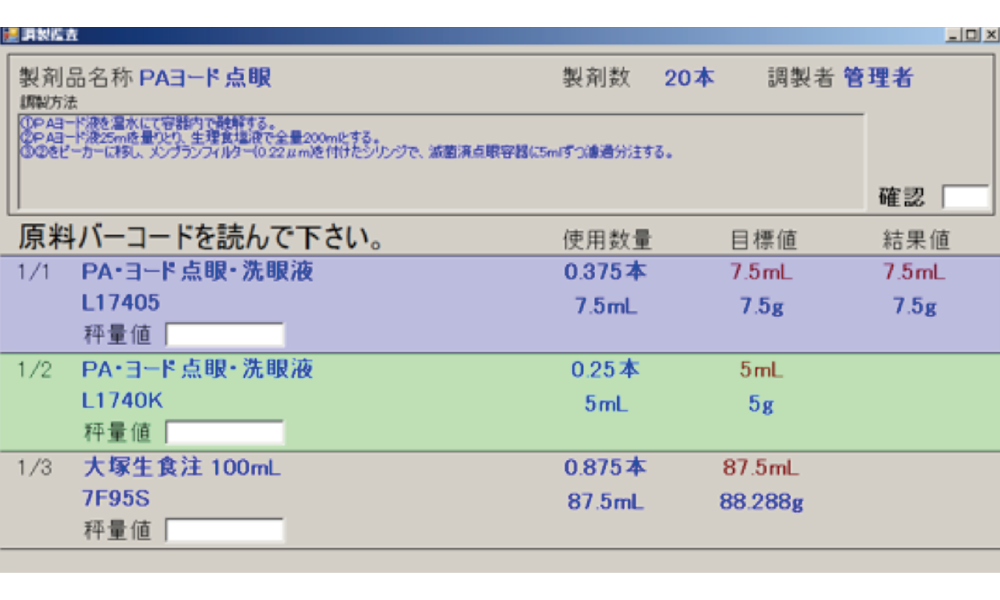This screenshot has width=1000, height=600.
Task: Click the 88.288g target value
Action: (x=761, y=502)
